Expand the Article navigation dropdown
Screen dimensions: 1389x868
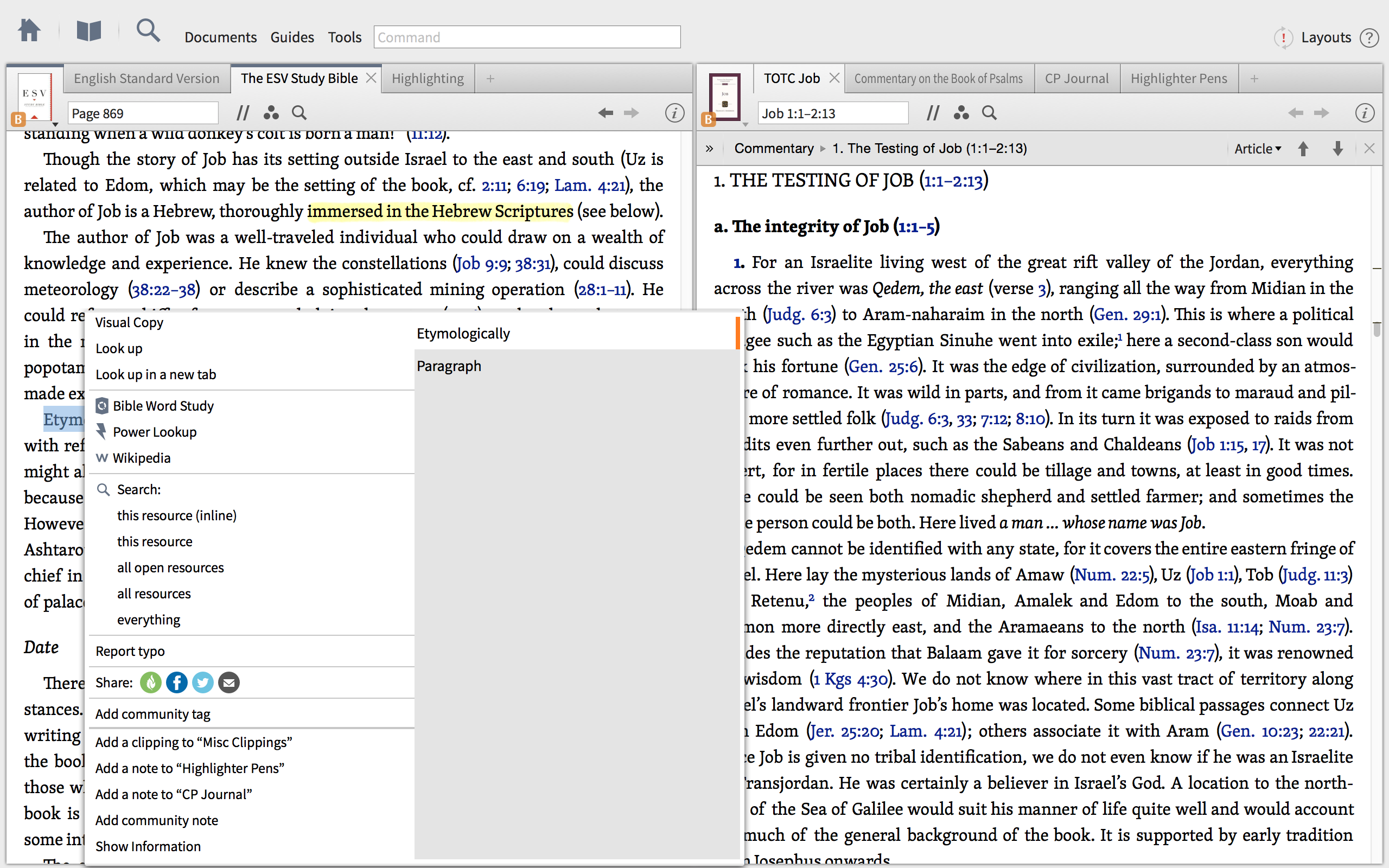pos(1257,149)
